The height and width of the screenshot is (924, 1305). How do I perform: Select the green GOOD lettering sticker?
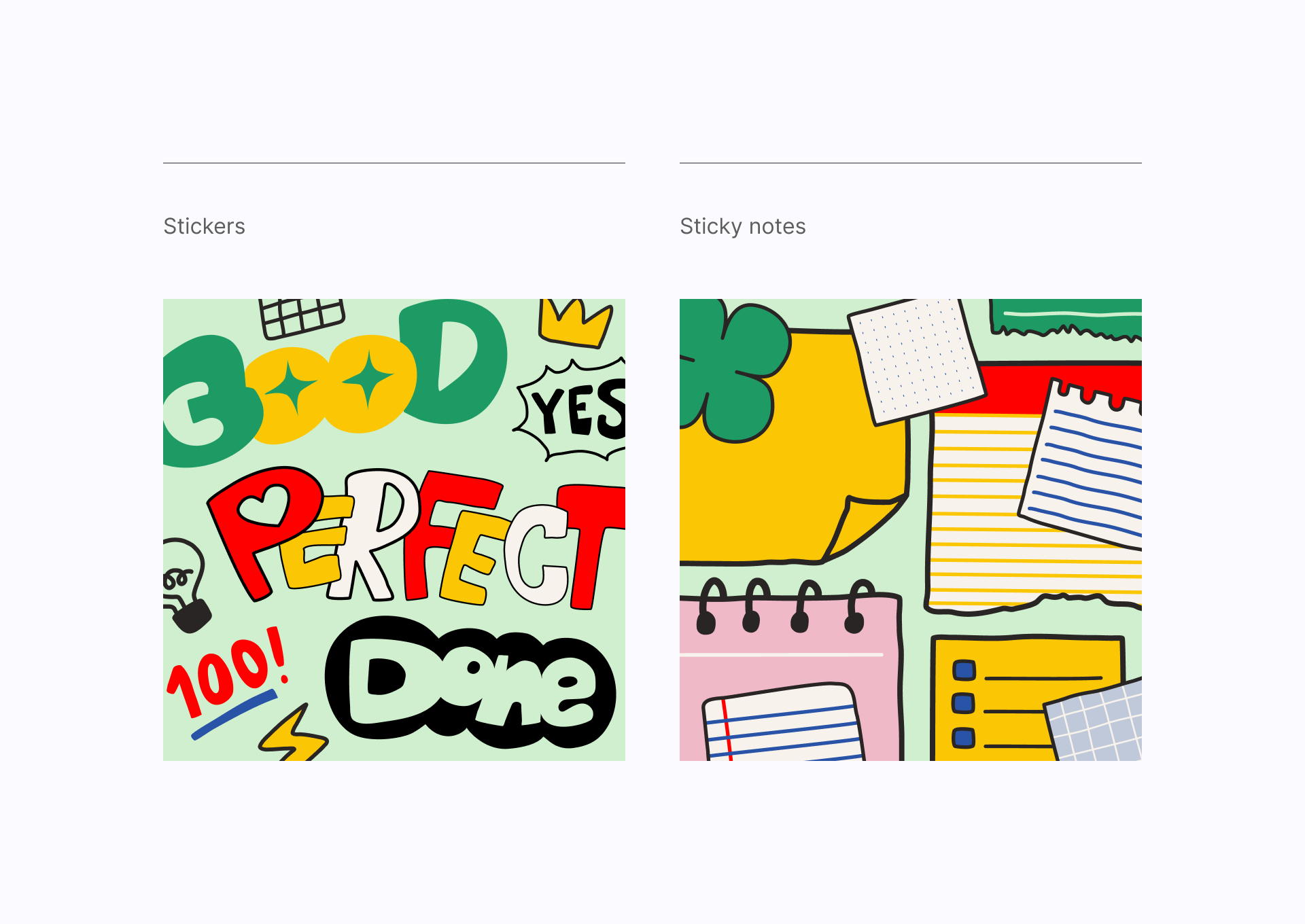334,383
